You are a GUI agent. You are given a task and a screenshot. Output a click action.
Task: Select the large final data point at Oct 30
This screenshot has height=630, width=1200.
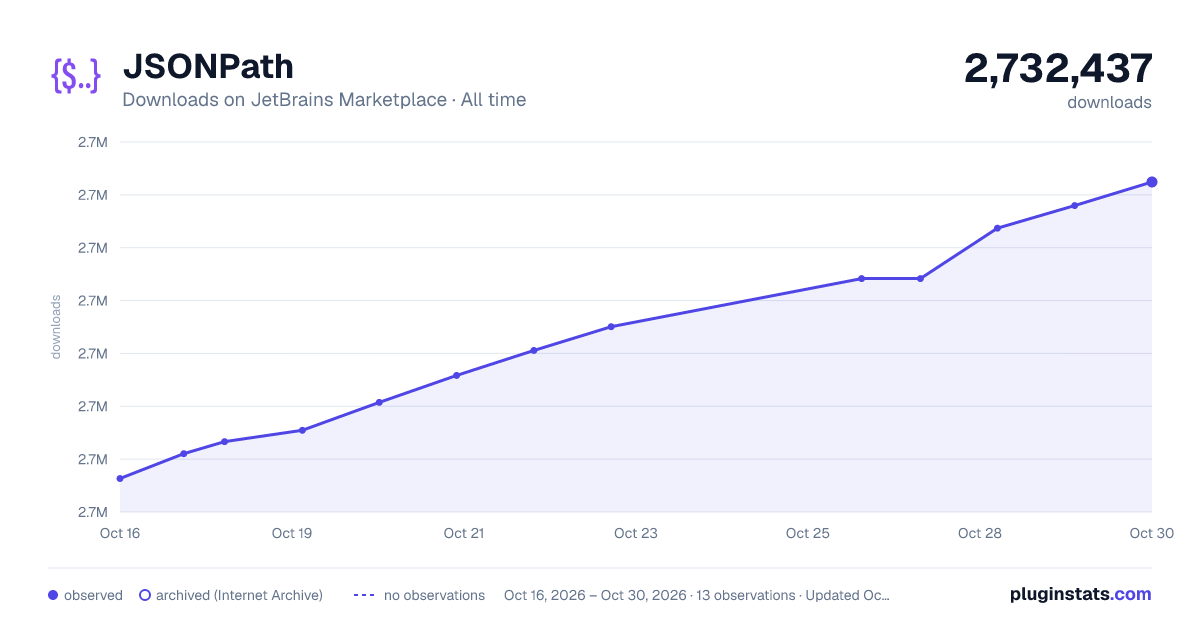[x=1152, y=182]
